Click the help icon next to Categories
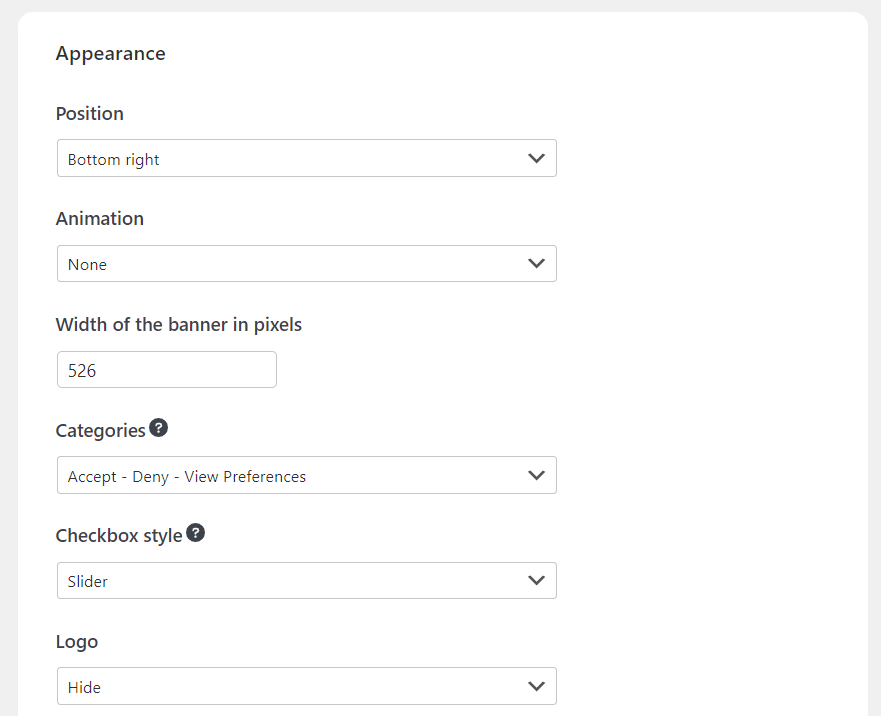 pos(158,428)
